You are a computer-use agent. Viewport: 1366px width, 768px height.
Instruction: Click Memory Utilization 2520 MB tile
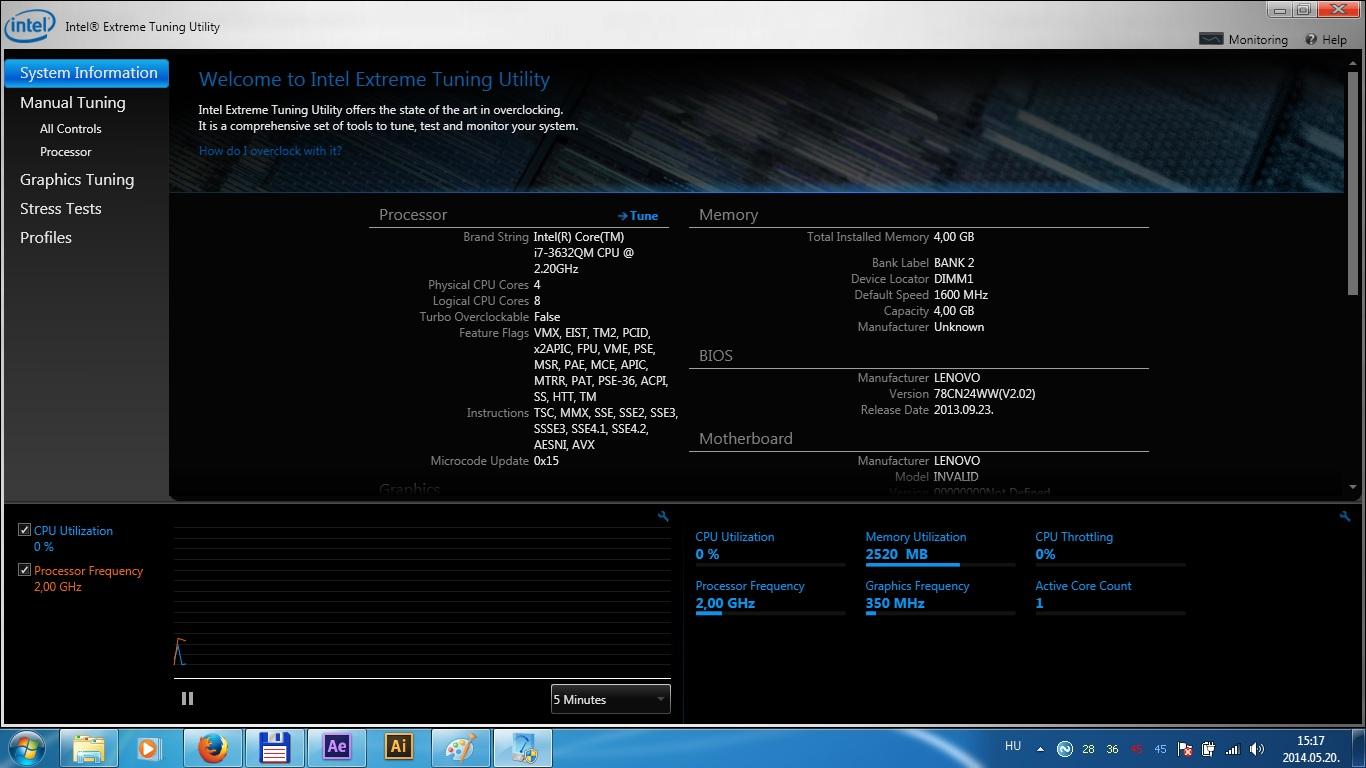(x=940, y=546)
